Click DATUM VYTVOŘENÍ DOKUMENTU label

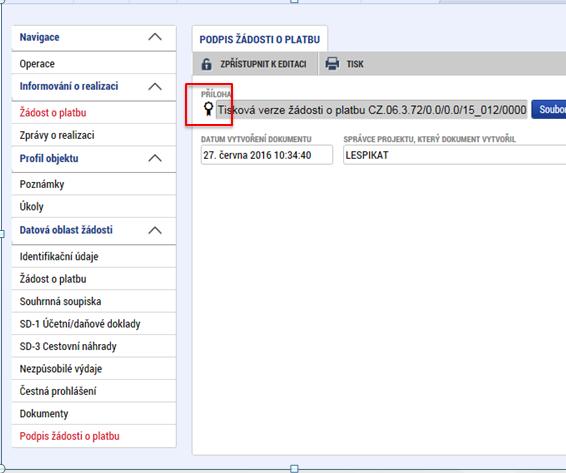256,139
